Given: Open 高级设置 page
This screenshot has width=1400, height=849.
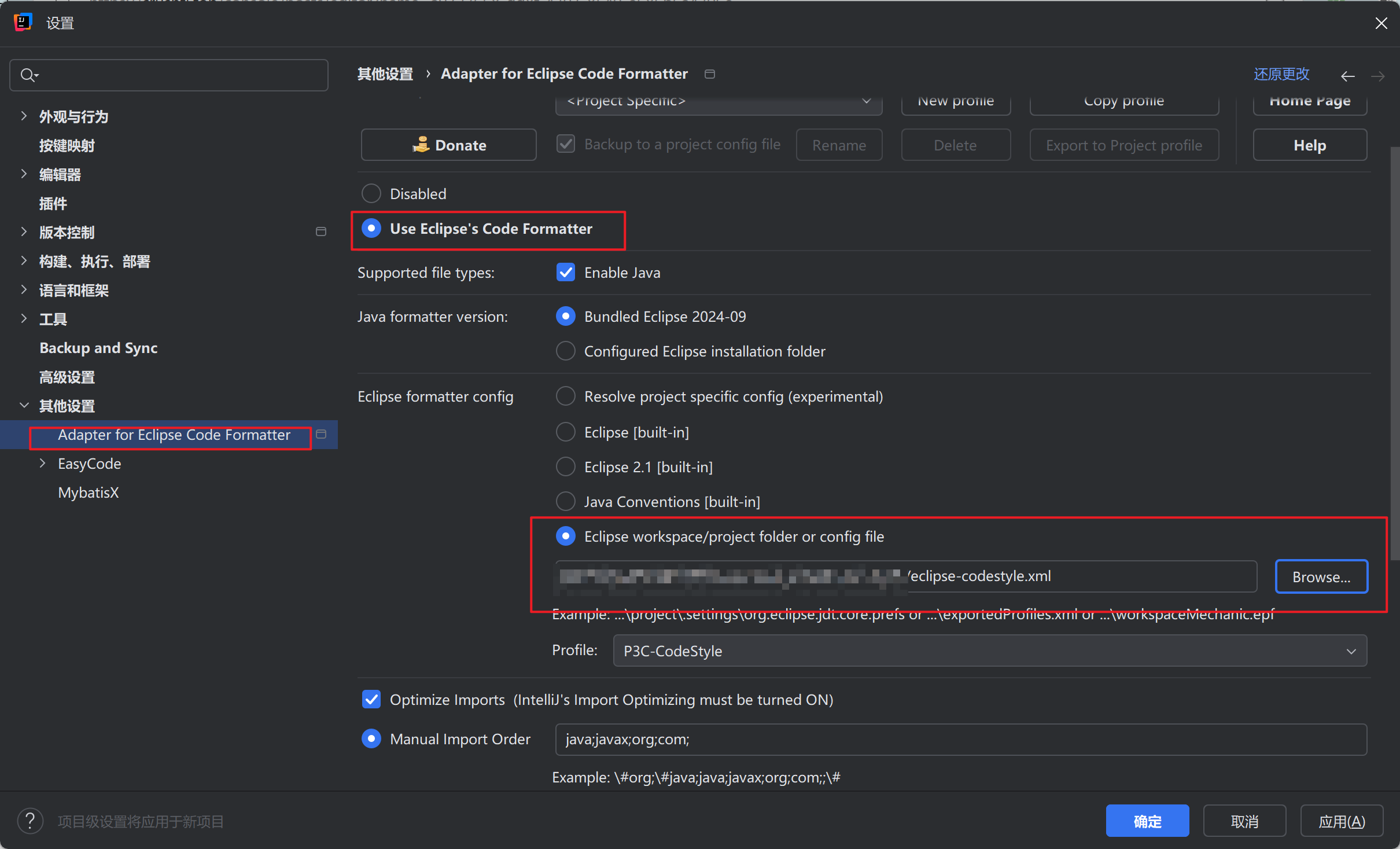Looking at the screenshot, I should (67, 377).
